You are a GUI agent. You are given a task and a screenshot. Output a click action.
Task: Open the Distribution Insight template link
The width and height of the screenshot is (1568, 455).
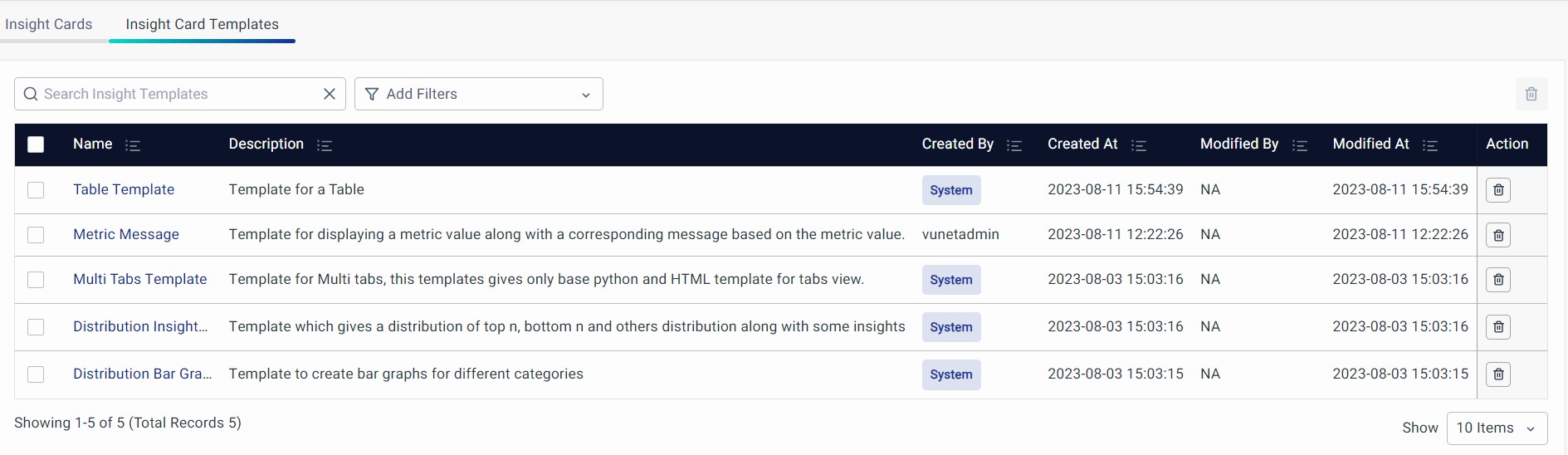140,326
